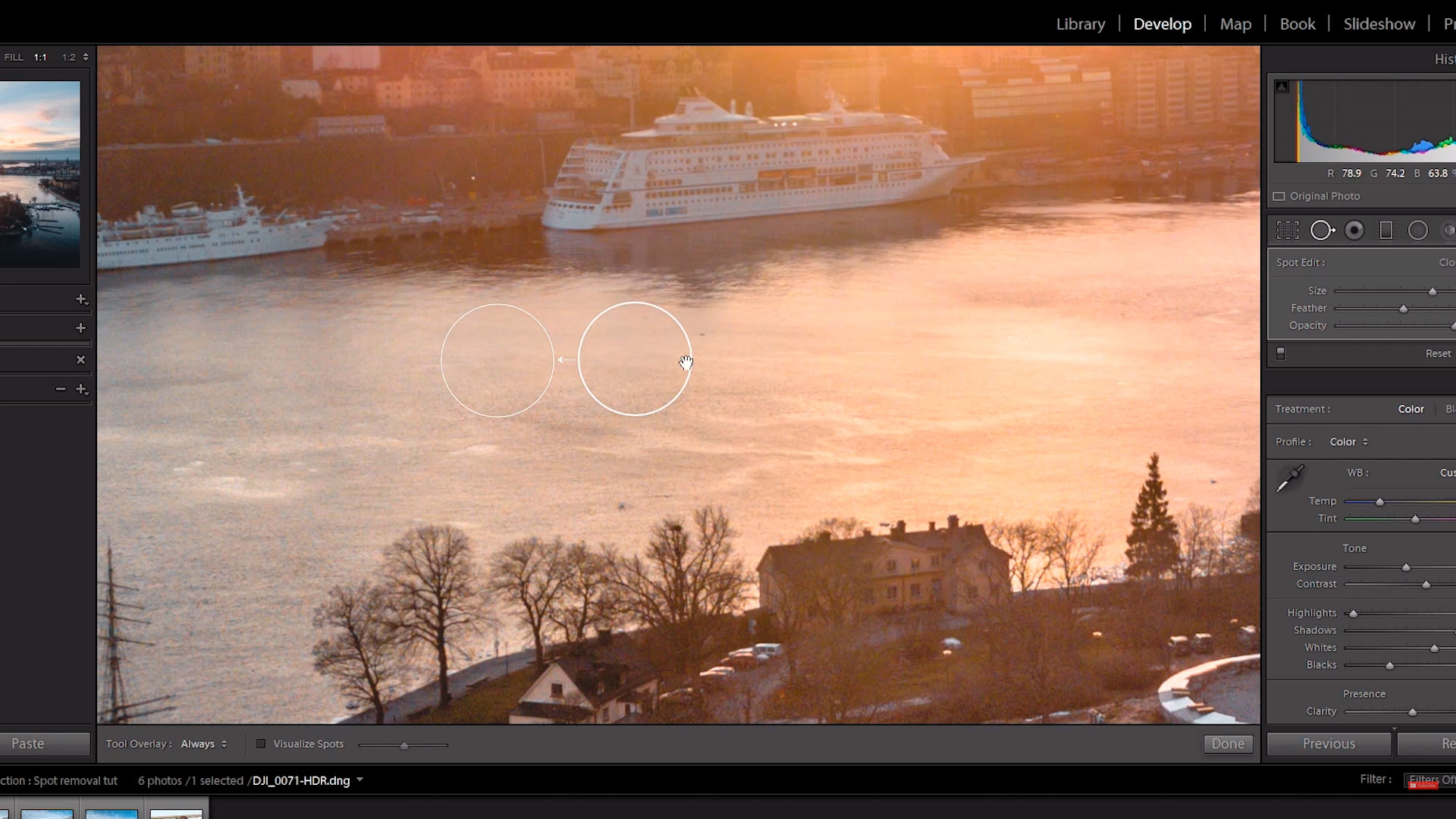Select the clone treatment option
The image size is (1456, 819).
tap(1447, 262)
